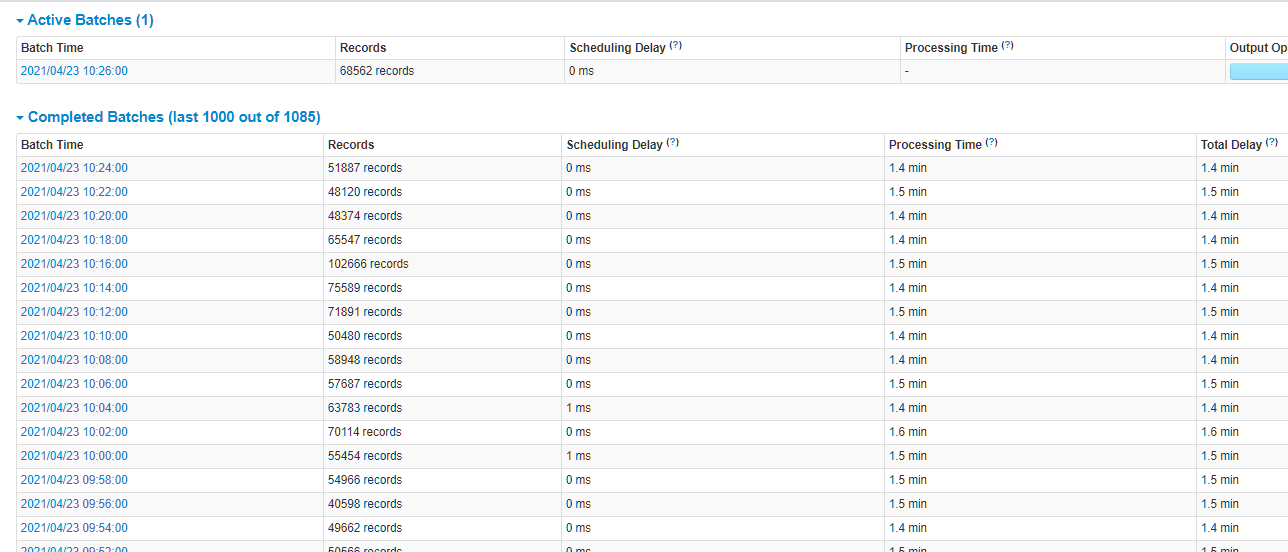Open completed batch 2021/04/23 10:20:00
The width and height of the screenshot is (1288, 552).
74,216
